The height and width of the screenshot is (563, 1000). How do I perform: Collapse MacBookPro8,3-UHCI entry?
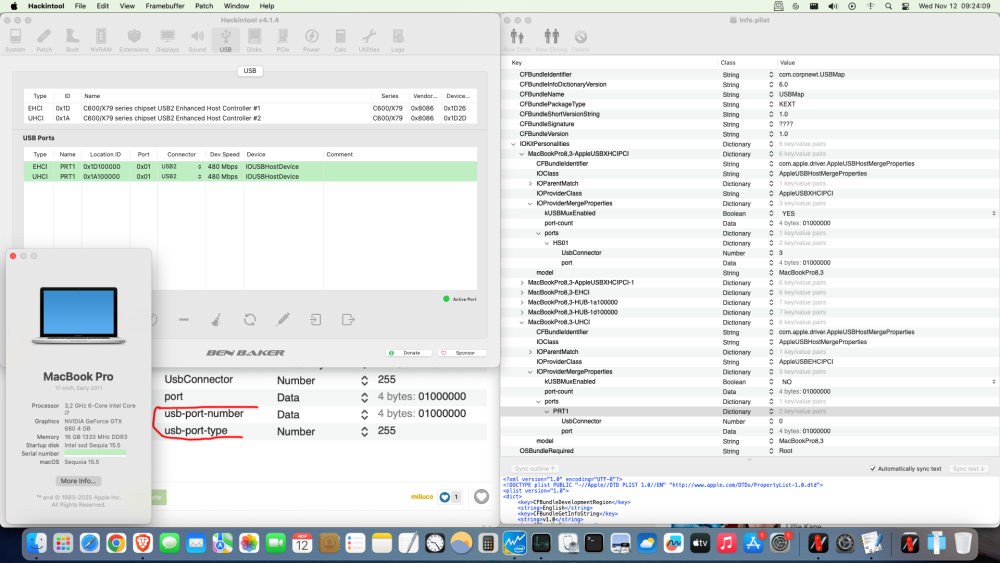tap(522, 323)
